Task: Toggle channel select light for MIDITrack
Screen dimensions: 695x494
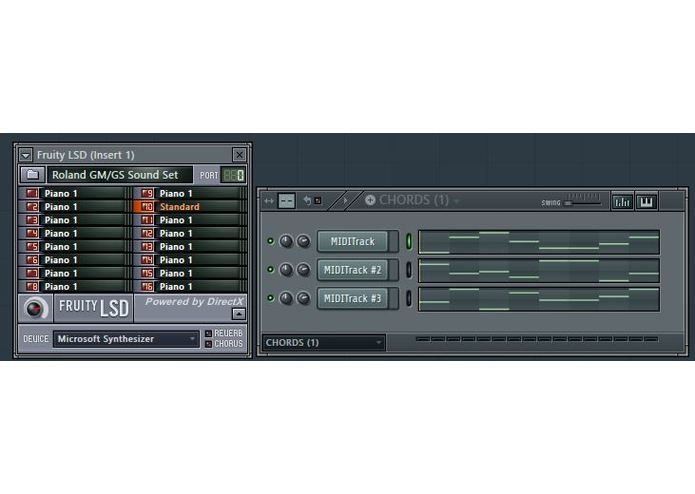Action: point(409,241)
